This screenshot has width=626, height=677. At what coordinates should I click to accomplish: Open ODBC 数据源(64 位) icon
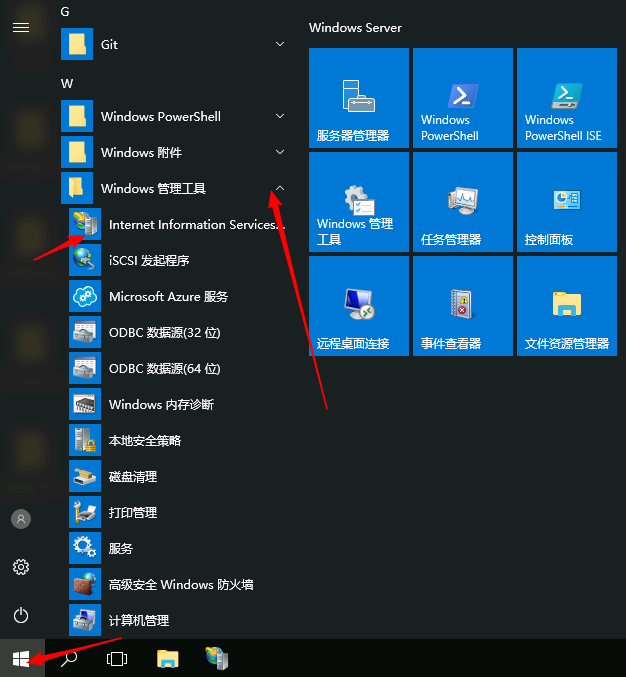coord(85,368)
